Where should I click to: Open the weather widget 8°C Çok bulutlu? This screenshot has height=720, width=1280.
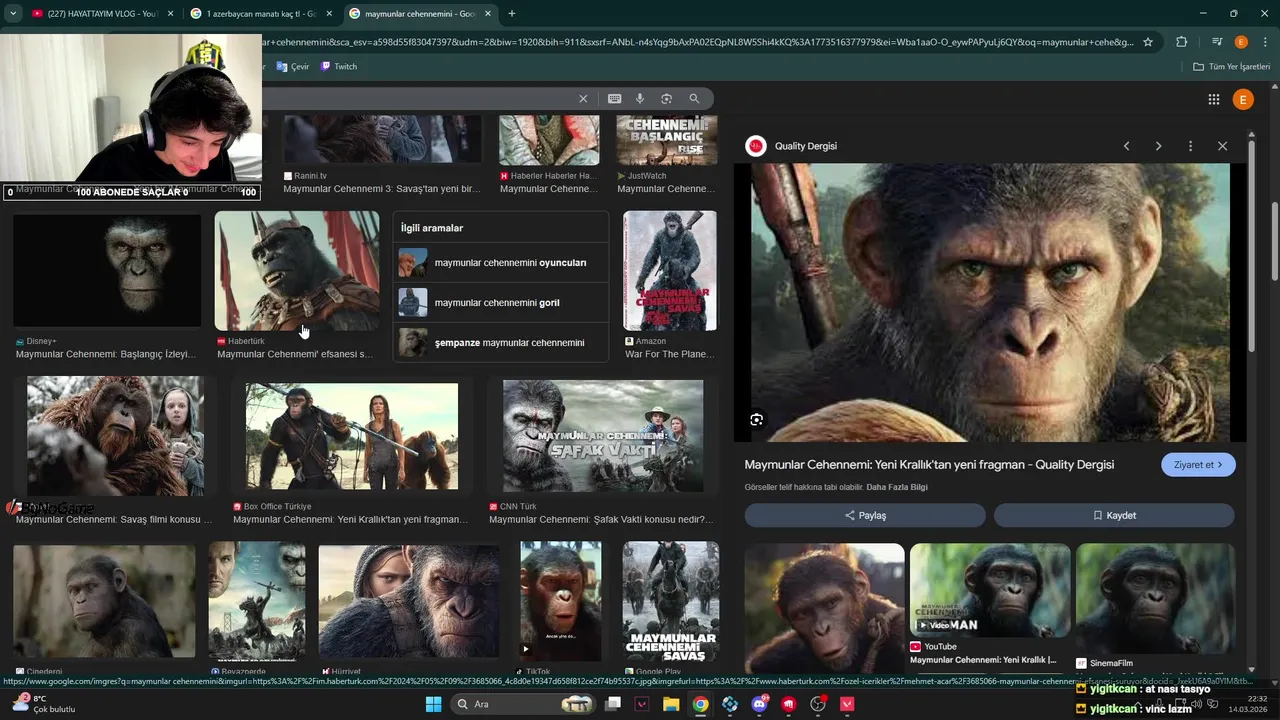[x=43, y=704]
